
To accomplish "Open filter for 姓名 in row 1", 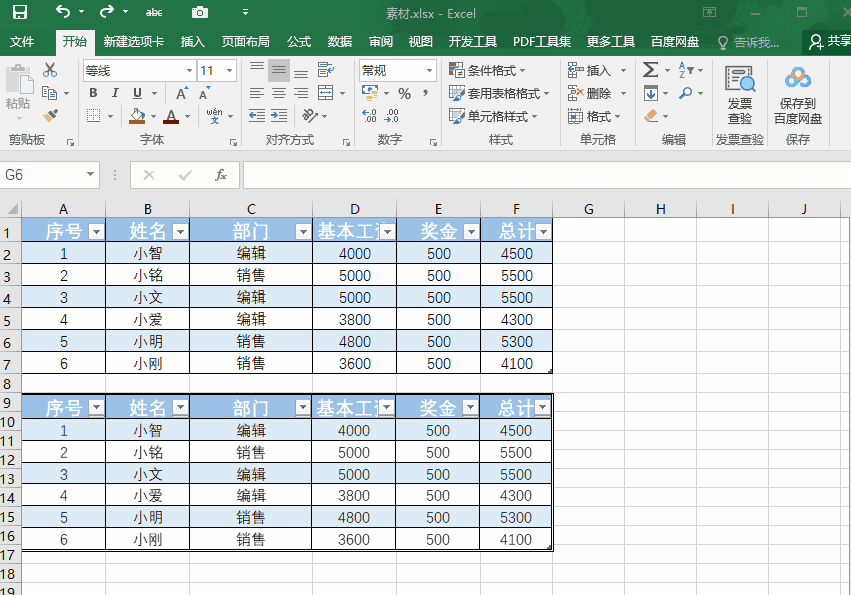I will pos(180,232).
